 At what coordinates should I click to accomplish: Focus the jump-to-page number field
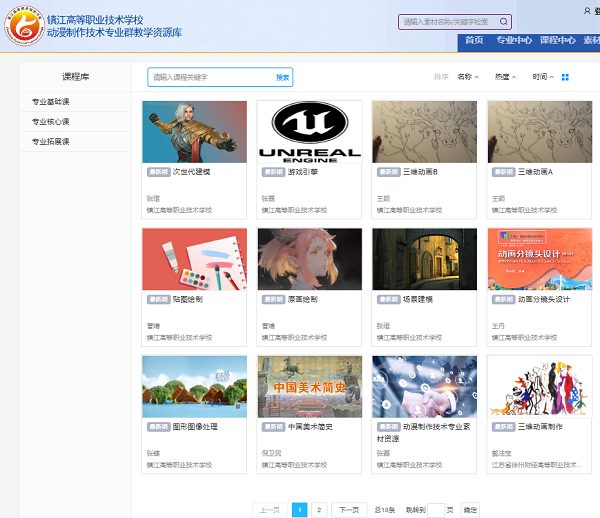pyautogui.click(x=436, y=510)
